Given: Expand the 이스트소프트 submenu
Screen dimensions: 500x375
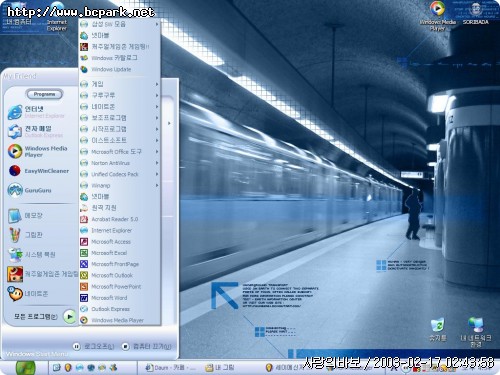Looking at the screenshot, I should point(119,140).
